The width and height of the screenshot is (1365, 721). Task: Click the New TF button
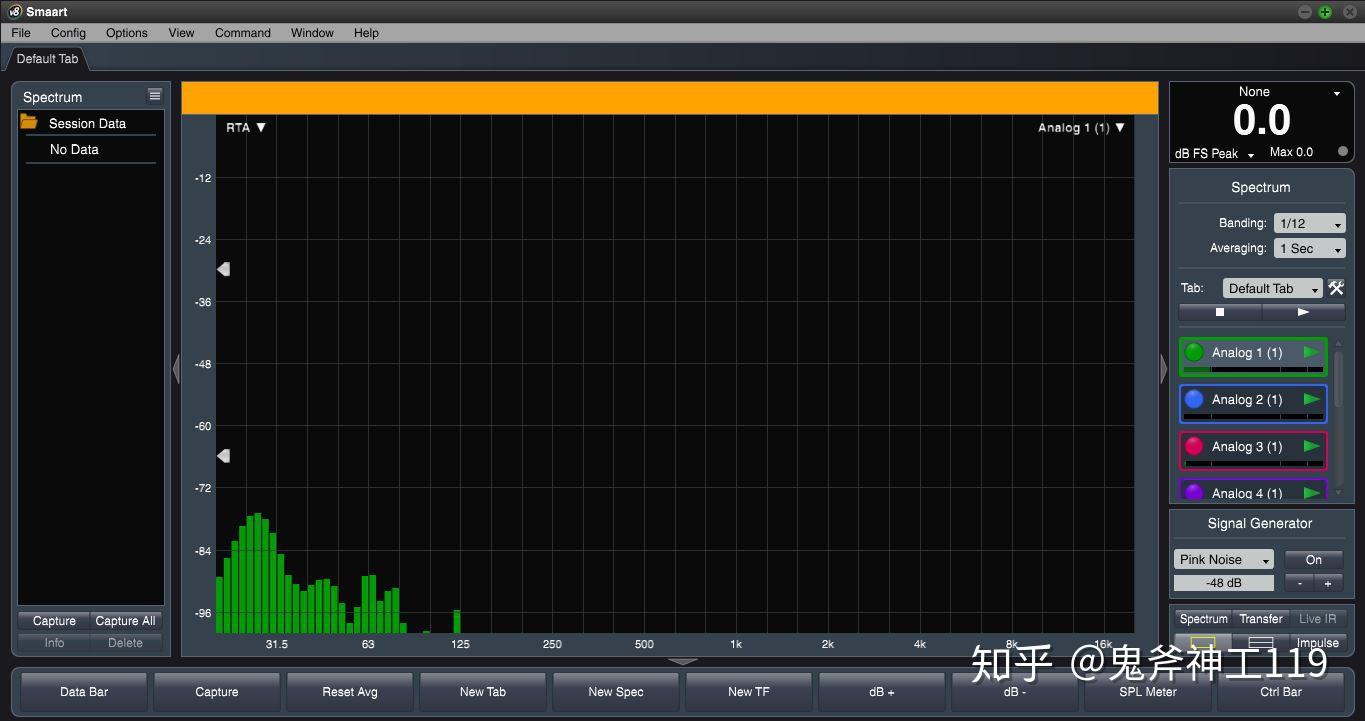click(x=748, y=692)
